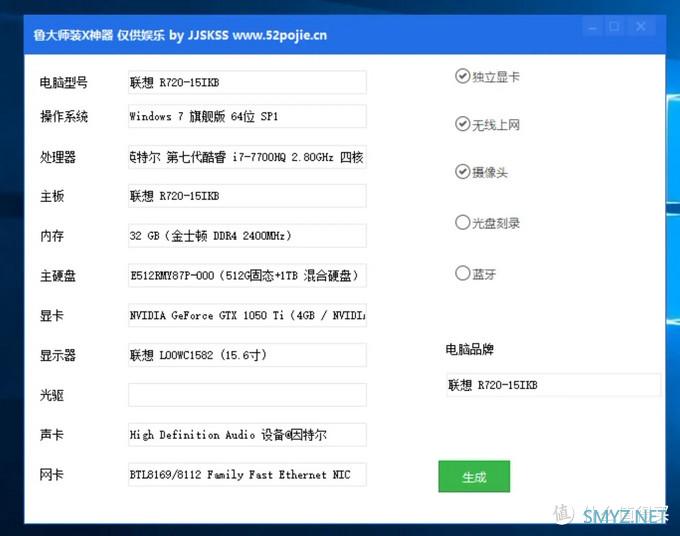Click the 网卡 field with Family Fast Ethernet
Viewport: 680px width, 536px height.
247,475
